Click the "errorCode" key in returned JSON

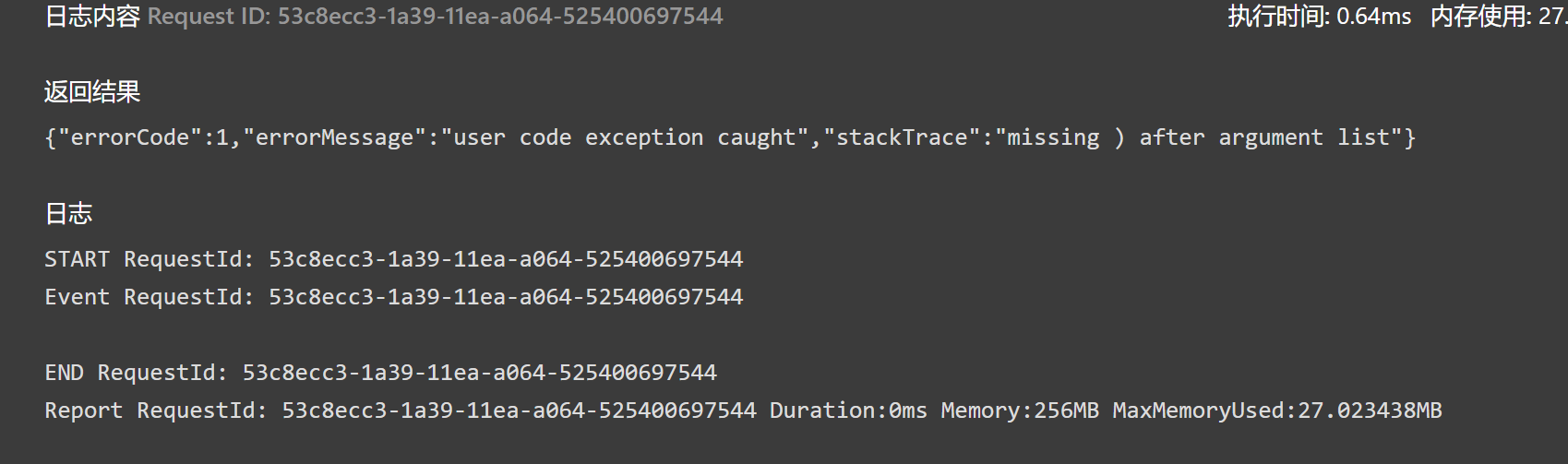[130, 137]
